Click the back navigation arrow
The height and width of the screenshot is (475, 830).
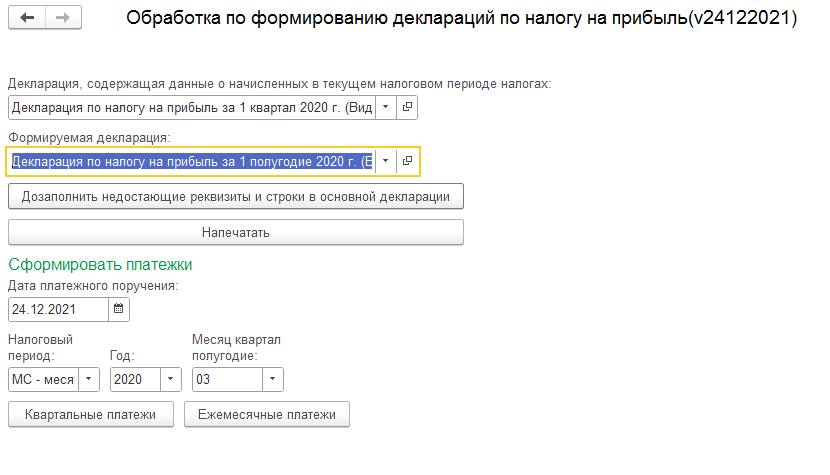coord(28,19)
